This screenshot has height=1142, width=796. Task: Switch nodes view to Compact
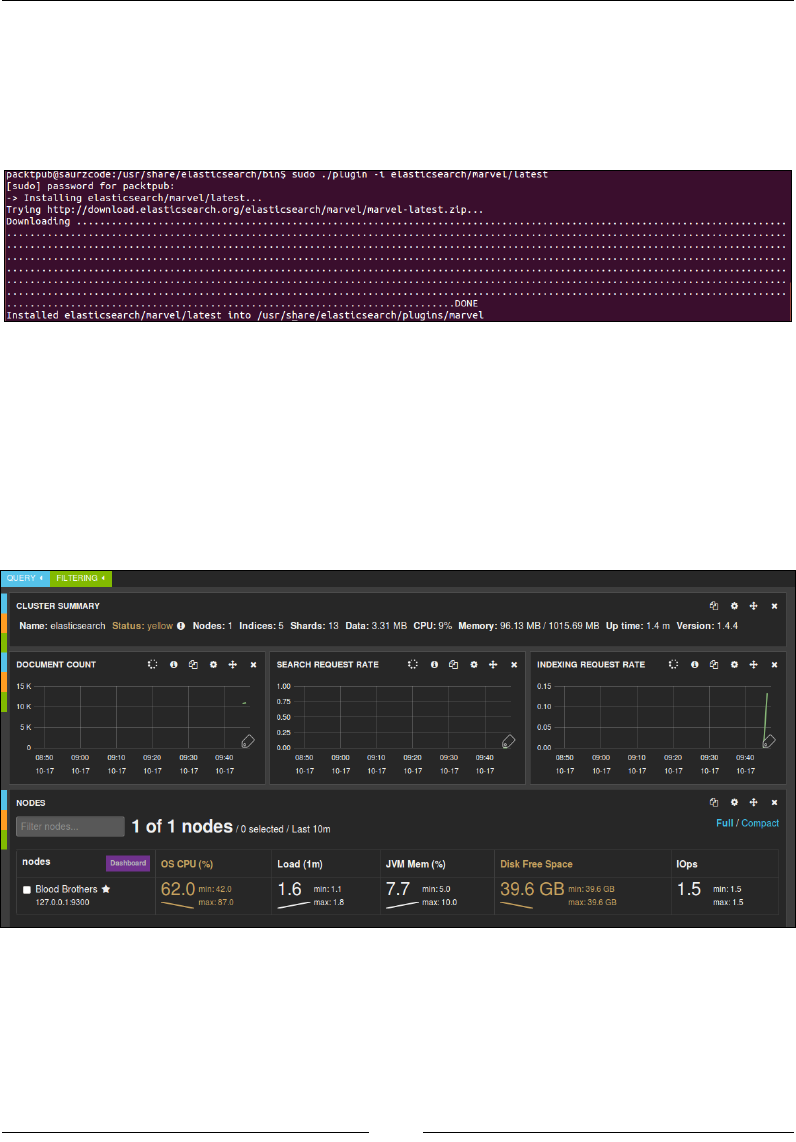click(x=760, y=823)
